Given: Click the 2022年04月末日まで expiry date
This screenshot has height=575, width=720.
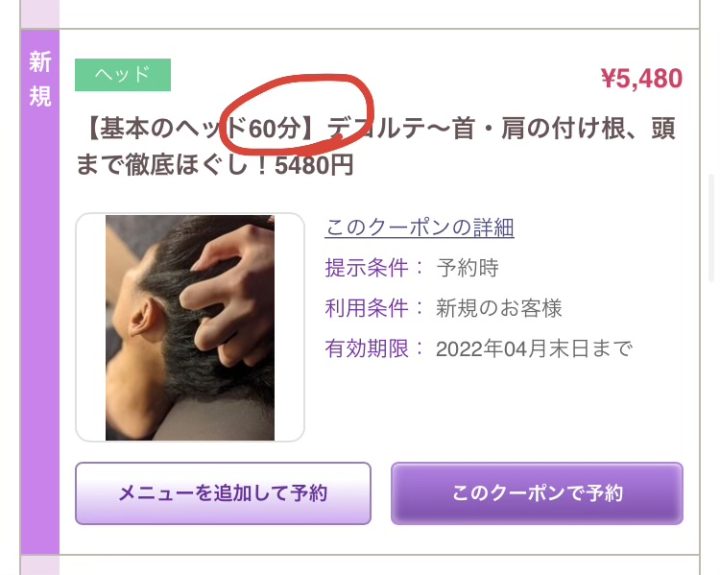Looking at the screenshot, I should click(x=534, y=349).
